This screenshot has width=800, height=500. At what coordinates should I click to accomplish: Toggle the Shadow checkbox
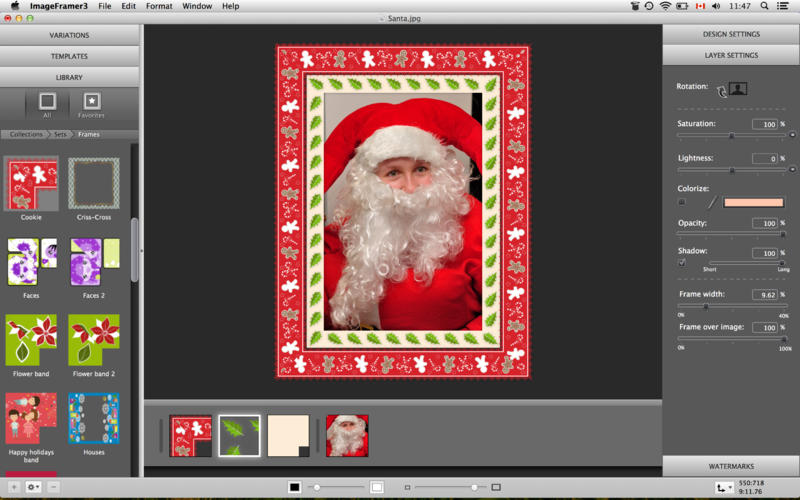(682, 262)
